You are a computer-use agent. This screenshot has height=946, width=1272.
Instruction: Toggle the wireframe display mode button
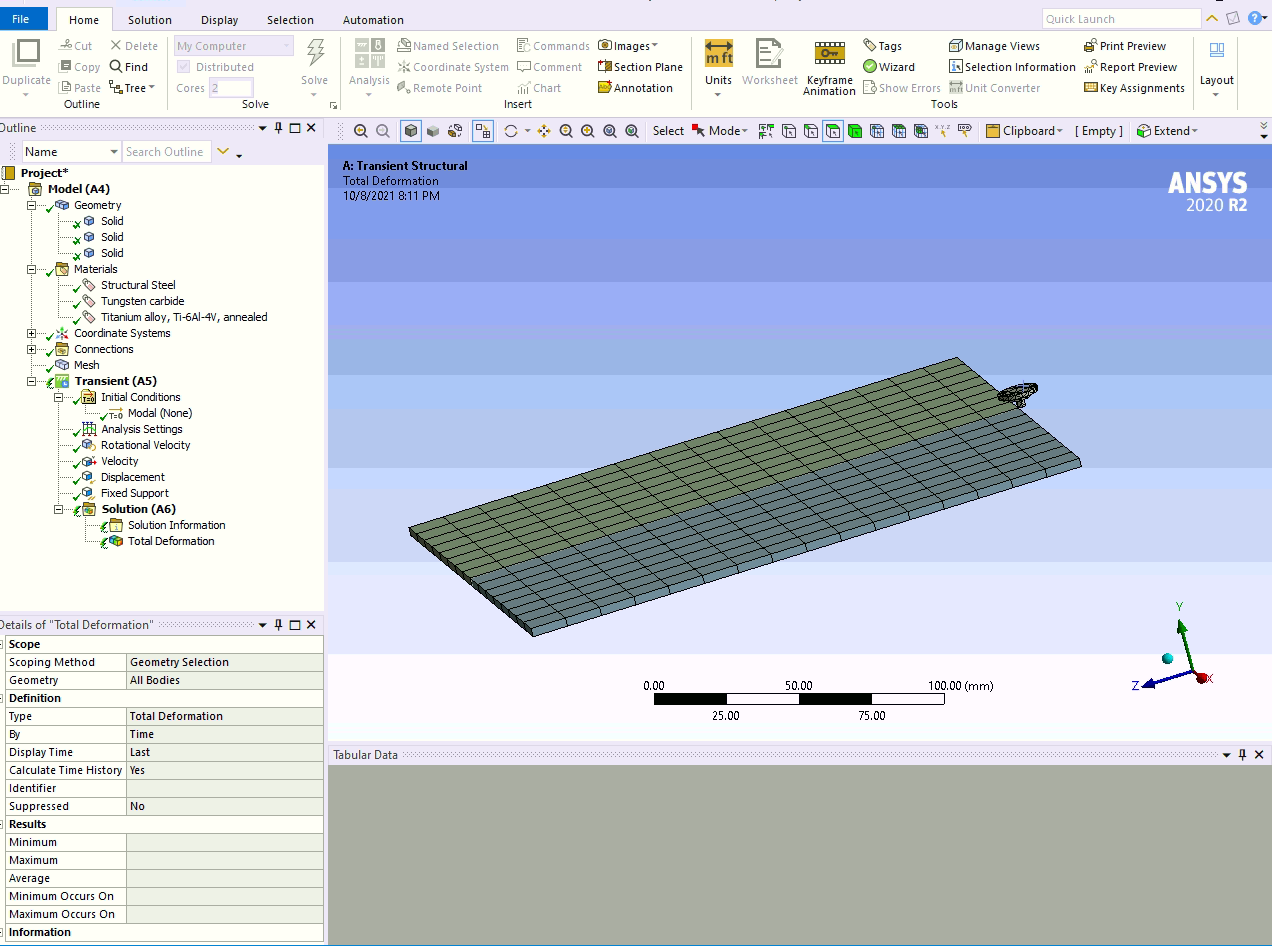(x=455, y=131)
